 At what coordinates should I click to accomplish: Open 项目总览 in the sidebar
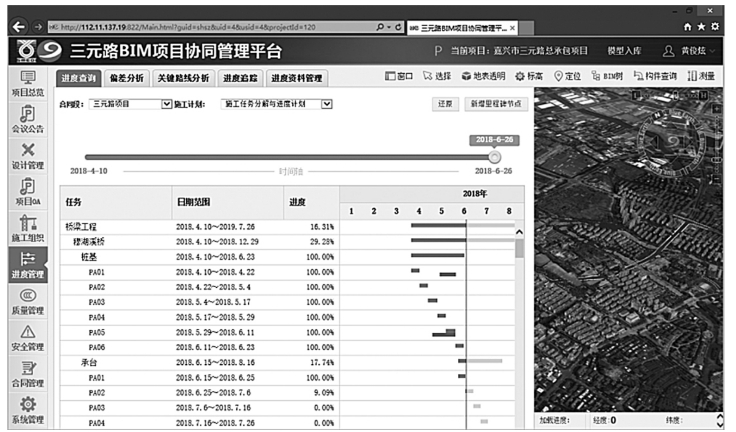coord(28,84)
